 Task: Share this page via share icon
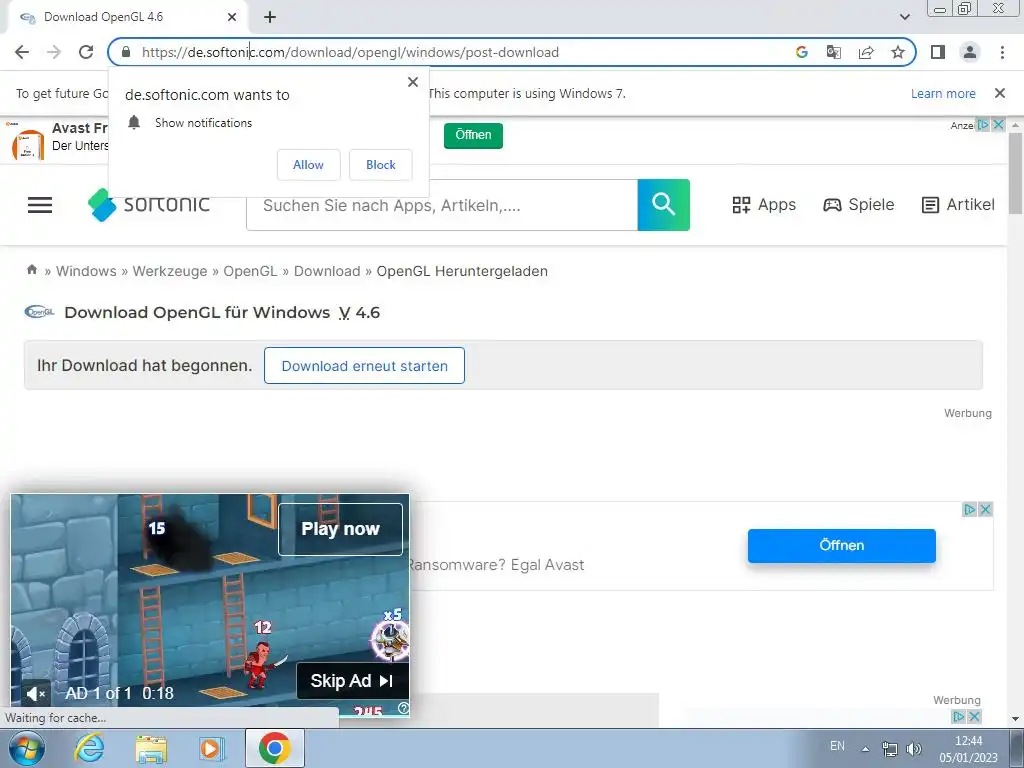pos(866,52)
